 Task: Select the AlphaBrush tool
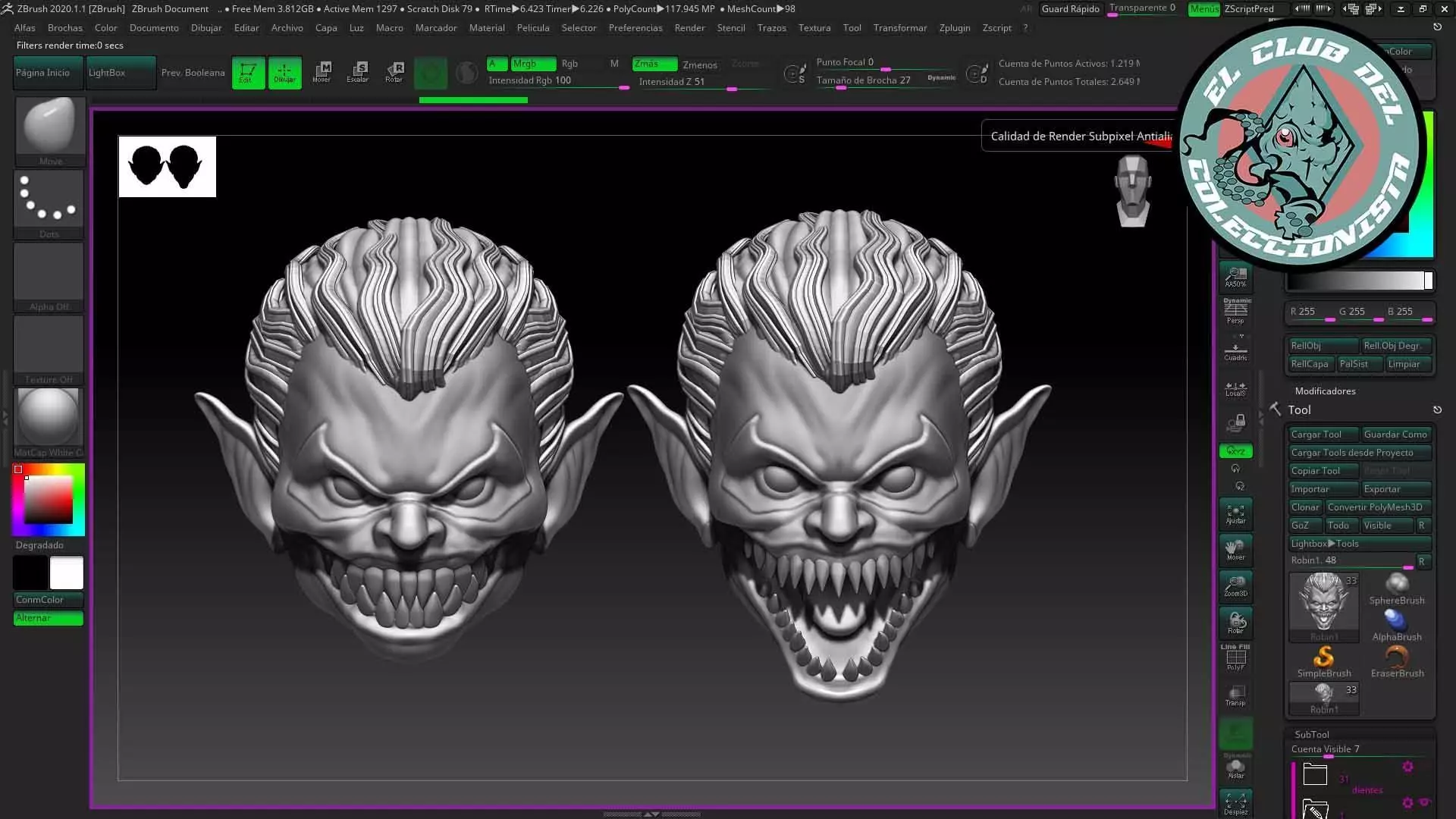(1397, 625)
